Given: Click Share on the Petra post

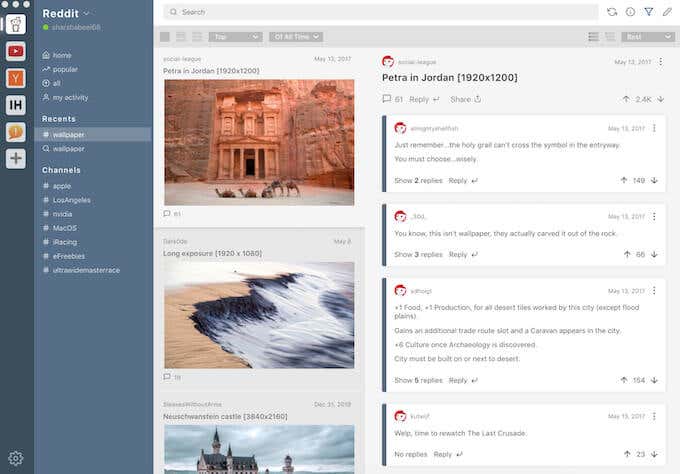Looking at the screenshot, I should pos(465,99).
